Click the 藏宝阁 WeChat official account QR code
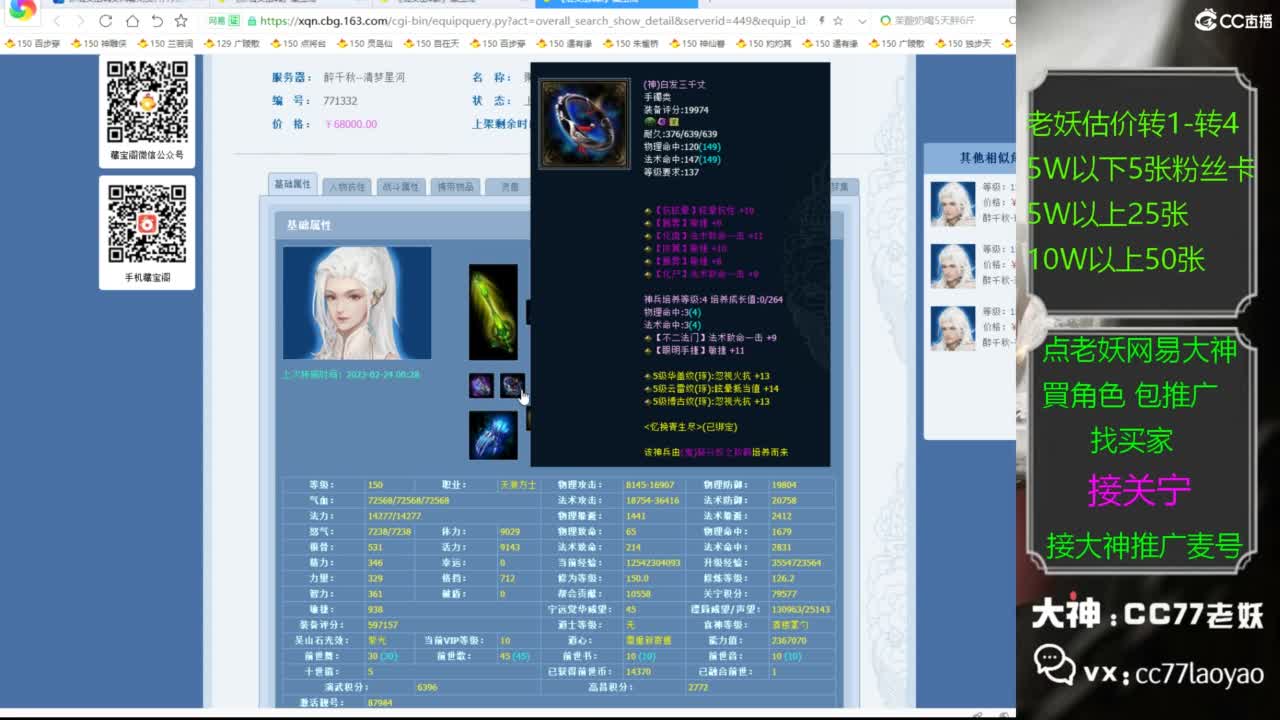 point(147,101)
